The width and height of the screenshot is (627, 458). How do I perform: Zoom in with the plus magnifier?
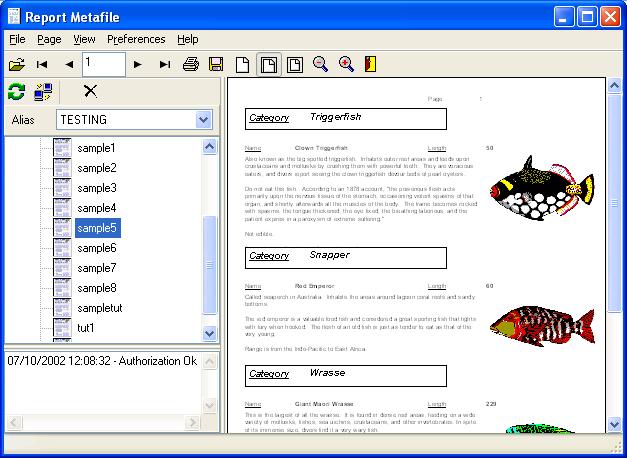click(346, 64)
